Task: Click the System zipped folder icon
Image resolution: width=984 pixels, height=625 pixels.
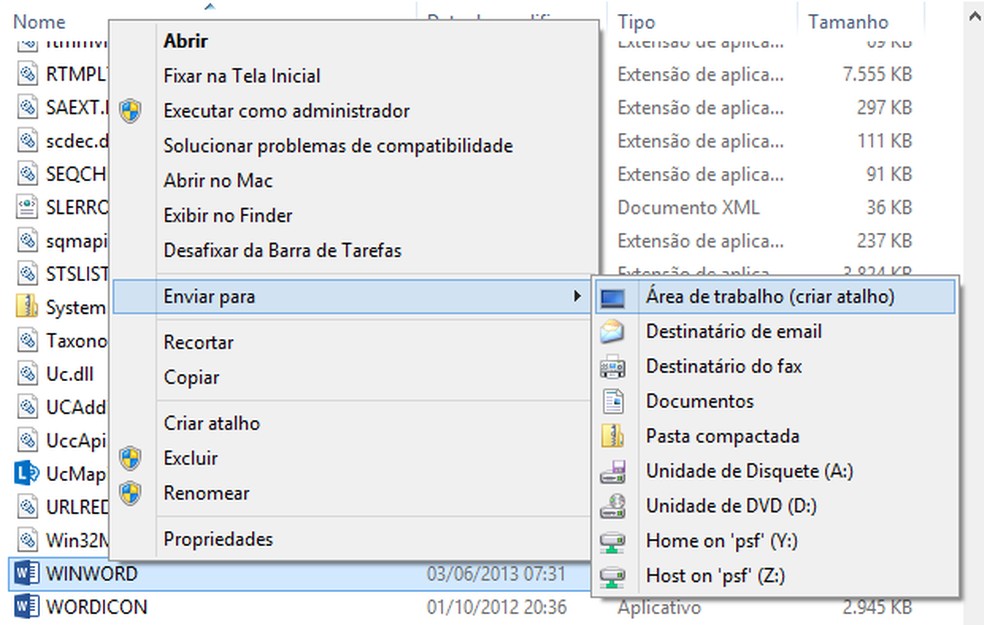Action: point(26,307)
